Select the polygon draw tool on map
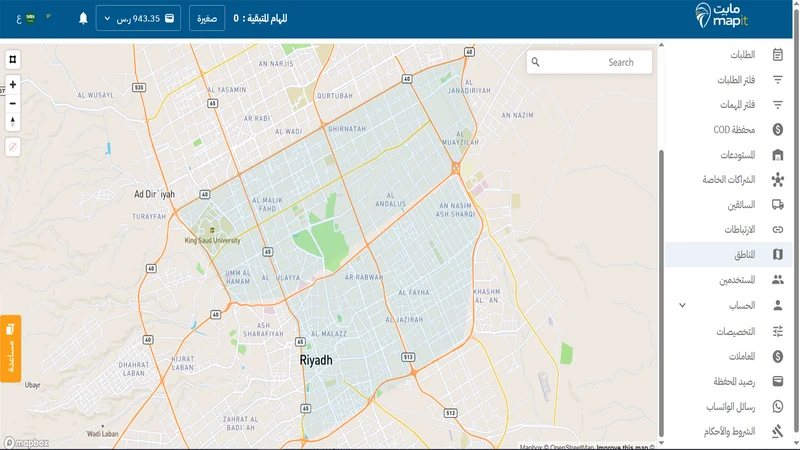The width and height of the screenshot is (800, 450). (13, 60)
